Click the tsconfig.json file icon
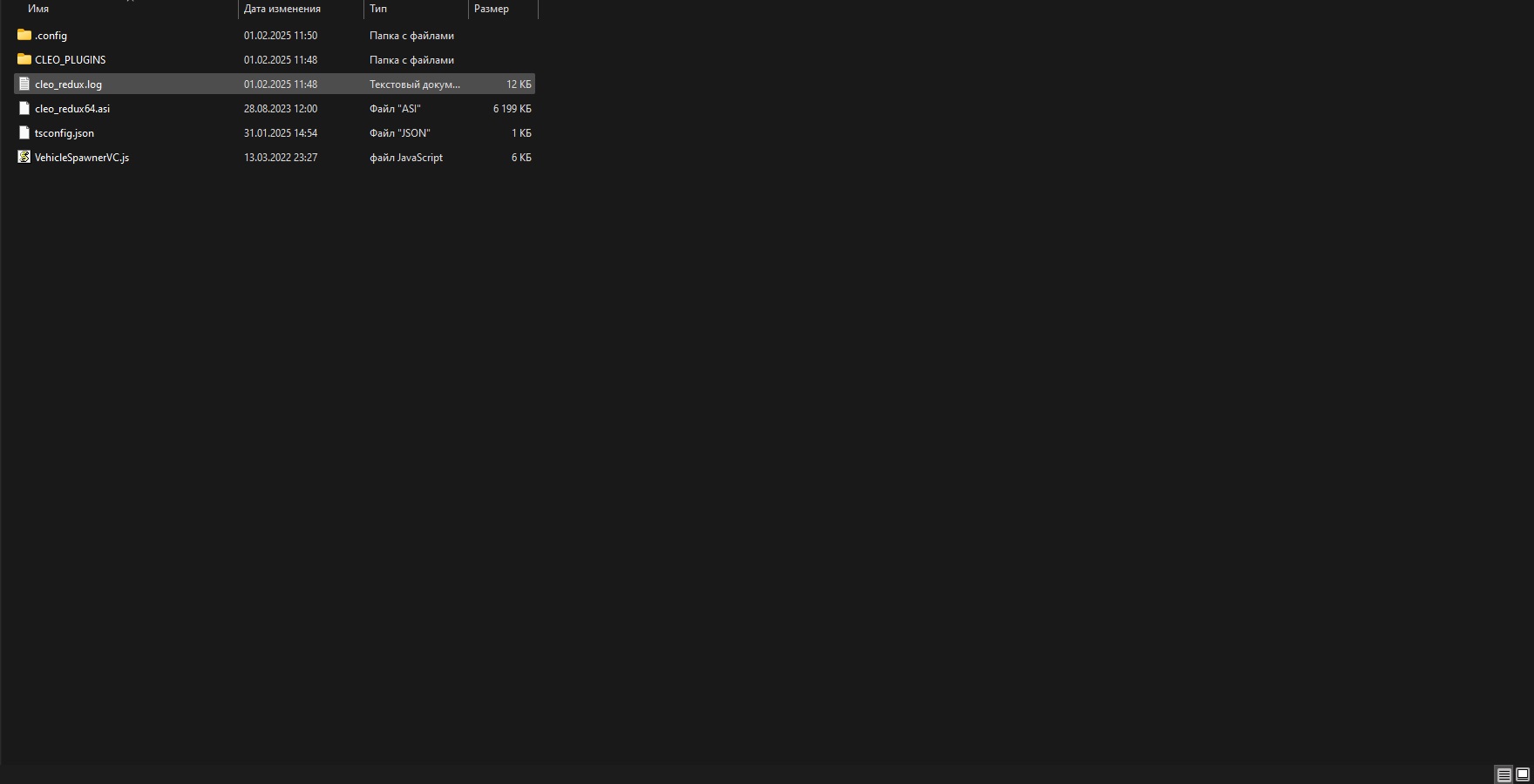Viewport: 1534px width, 784px height. (x=24, y=132)
